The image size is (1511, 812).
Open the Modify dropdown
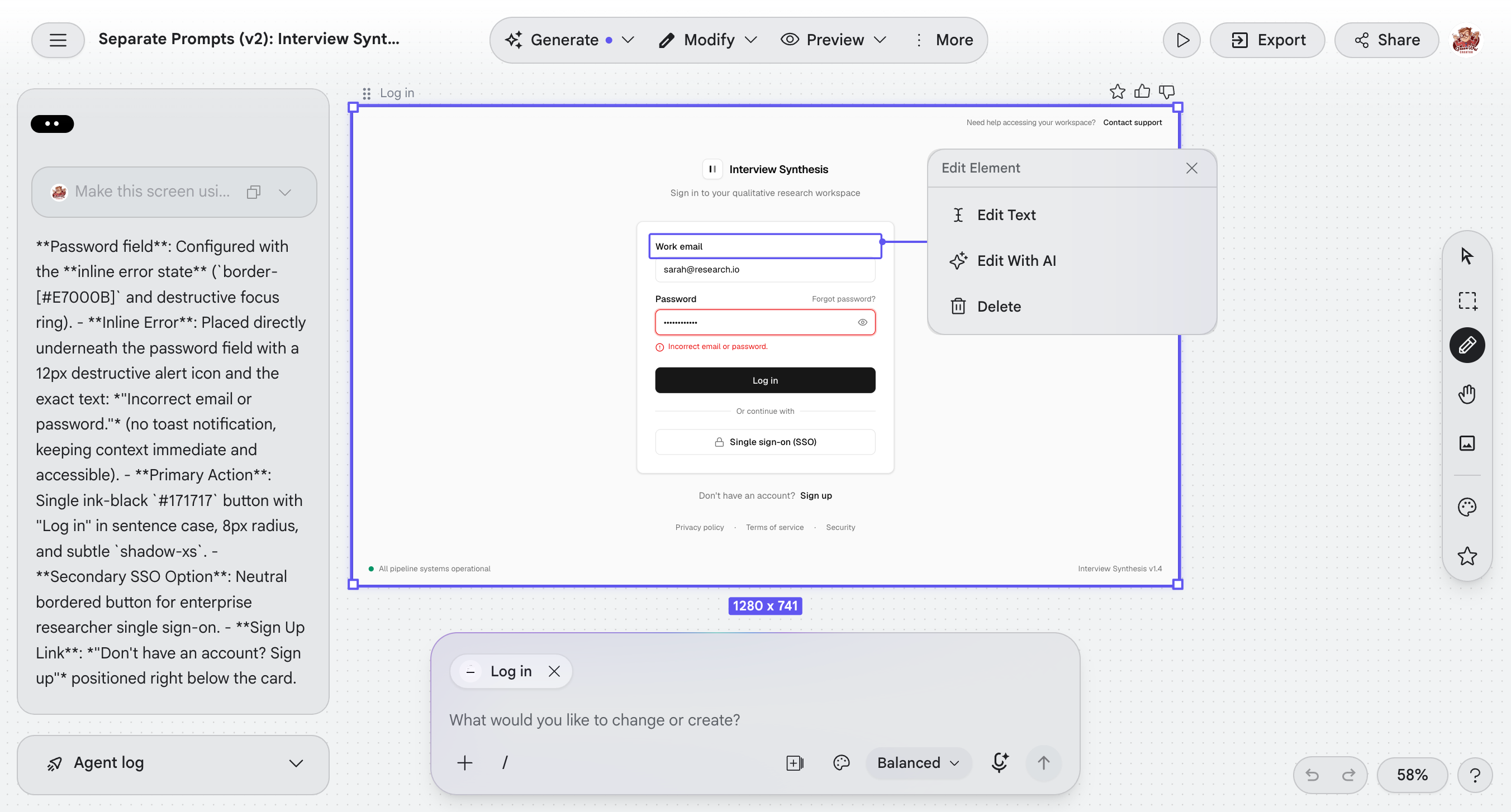708,40
